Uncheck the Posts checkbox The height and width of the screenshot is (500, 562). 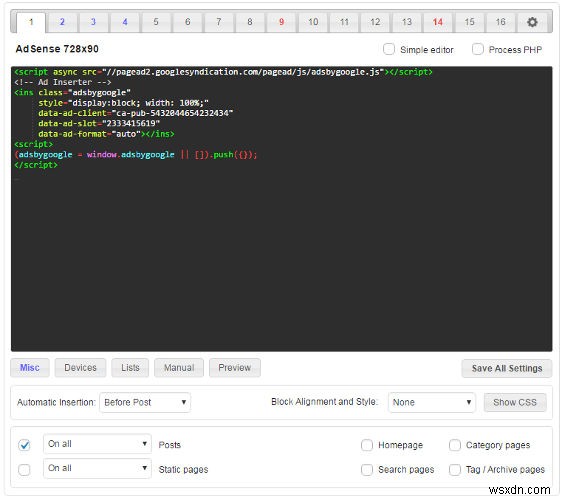24,445
